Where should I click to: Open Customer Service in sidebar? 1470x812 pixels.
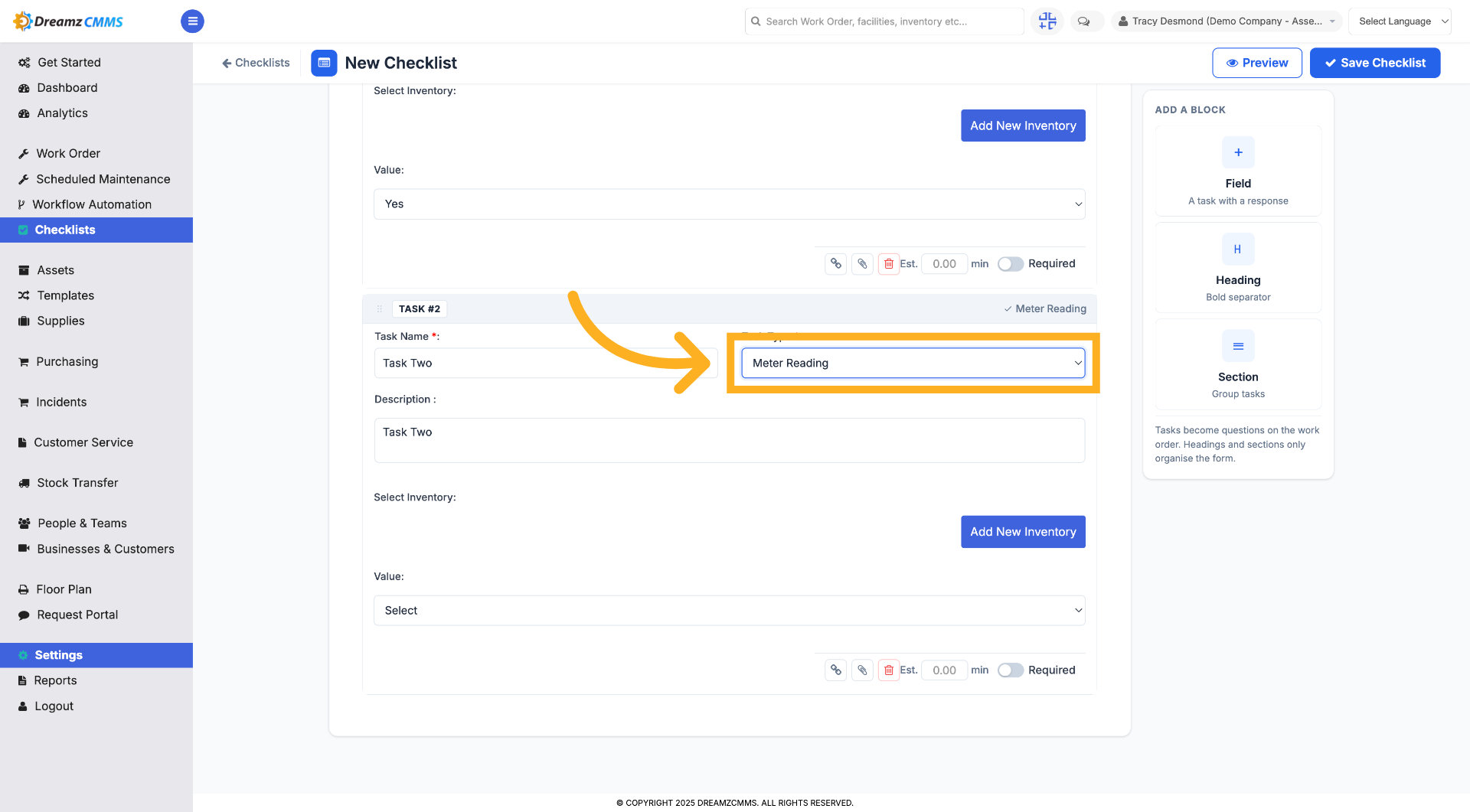[x=96, y=442]
